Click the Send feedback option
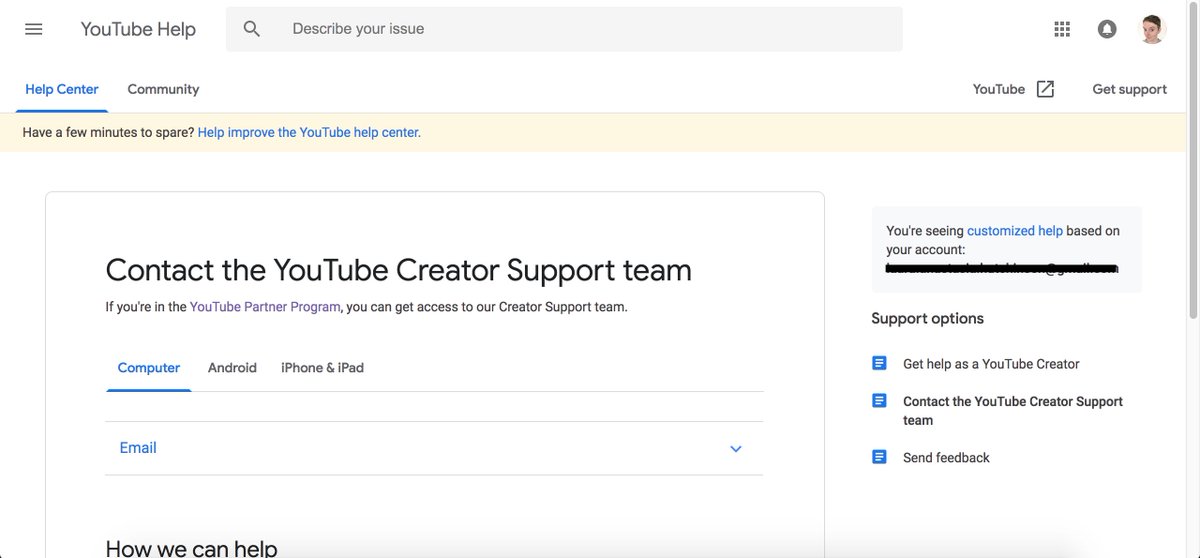 coord(946,458)
